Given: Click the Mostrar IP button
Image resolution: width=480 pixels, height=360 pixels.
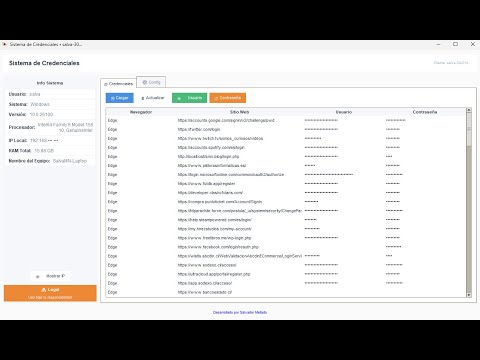Looking at the screenshot, I should (51, 276).
